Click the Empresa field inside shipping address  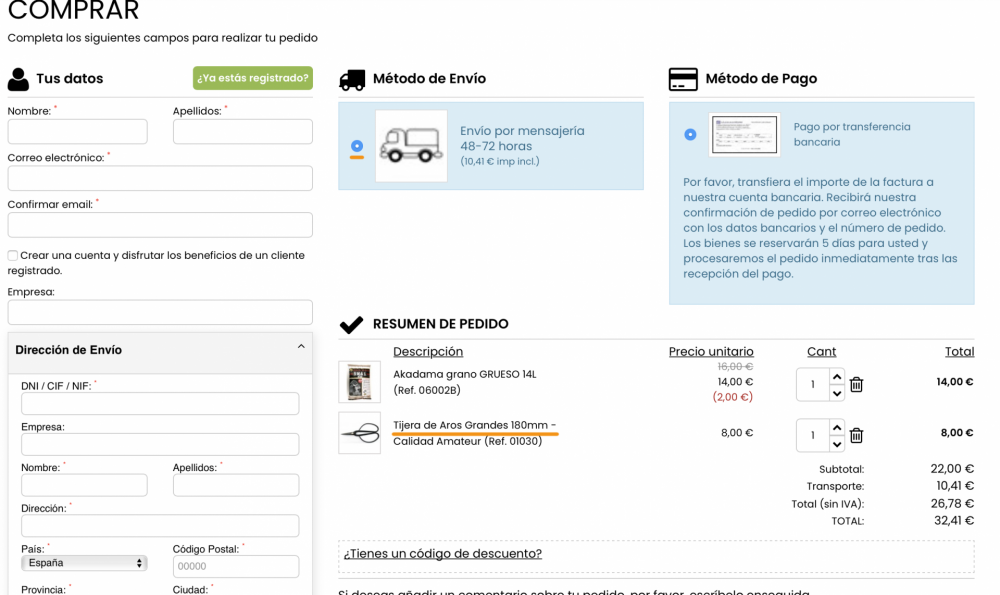pyautogui.click(x=160, y=444)
